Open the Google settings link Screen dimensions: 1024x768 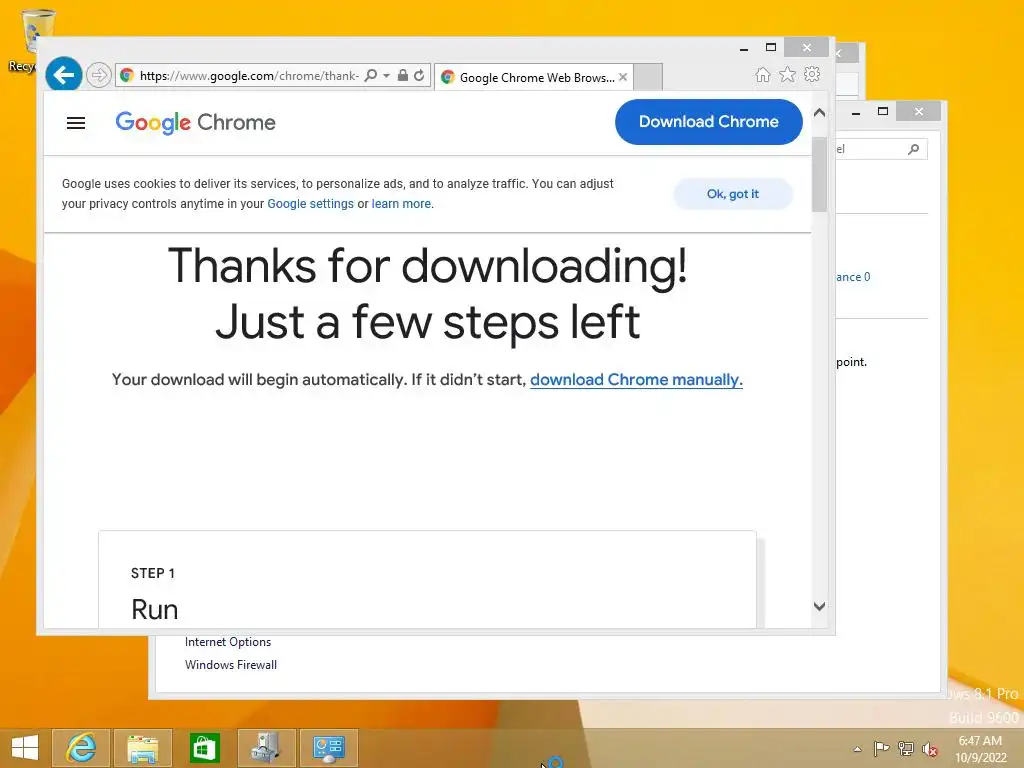tap(310, 204)
